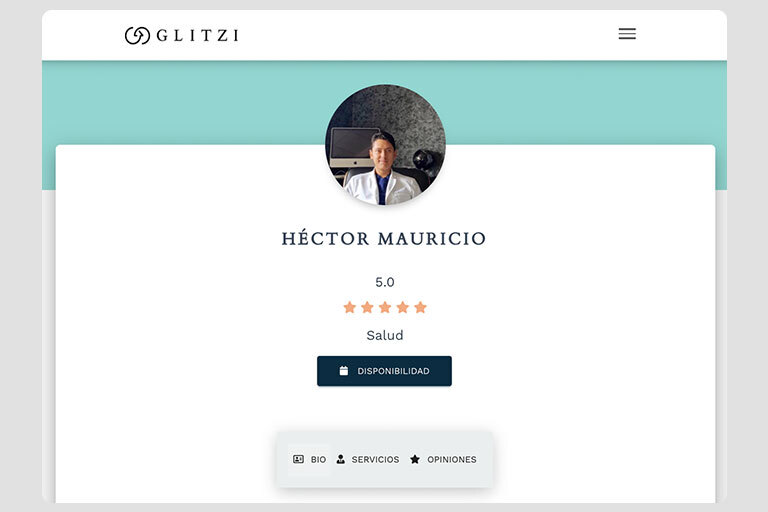Screen dimensions: 768x512
Task: Click the Disponibilidad button
Action: point(384,371)
